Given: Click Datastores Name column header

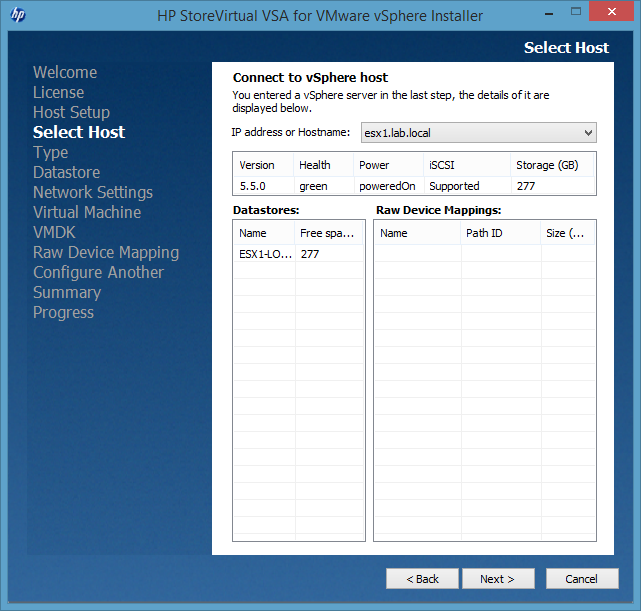Looking at the screenshot, I should click(264, 233).
